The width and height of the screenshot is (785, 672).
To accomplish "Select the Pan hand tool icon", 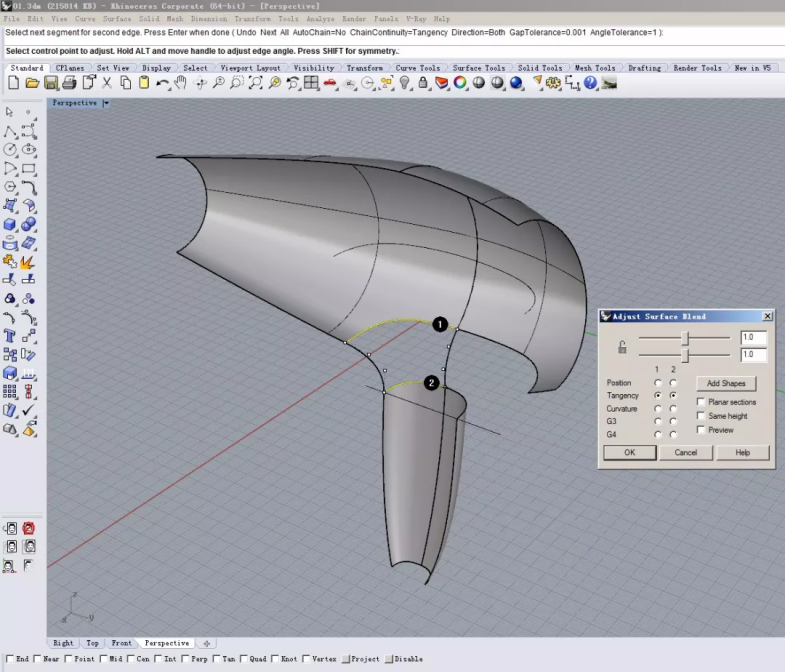I will point(181,83).
